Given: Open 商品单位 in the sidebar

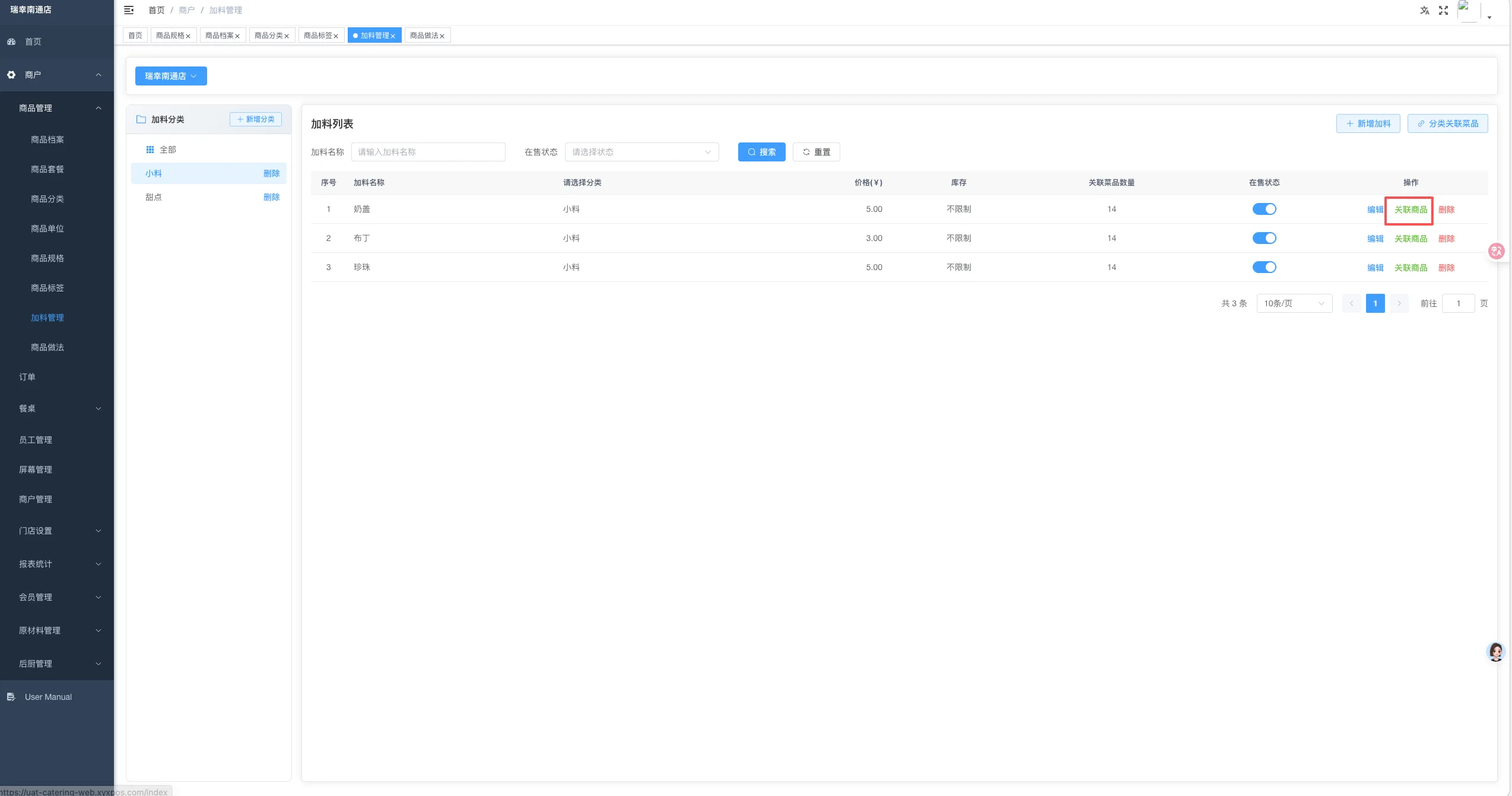Looking at the screenshot, I should coord(47,229).
